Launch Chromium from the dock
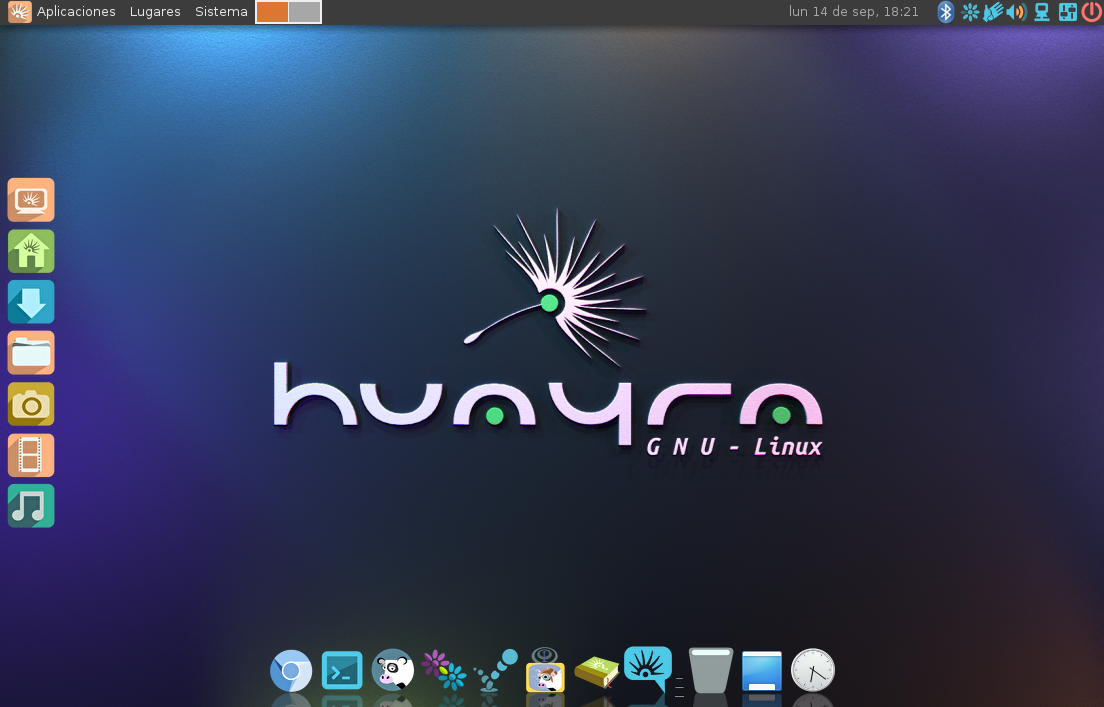1104x707 pixels. pos(291,670)
